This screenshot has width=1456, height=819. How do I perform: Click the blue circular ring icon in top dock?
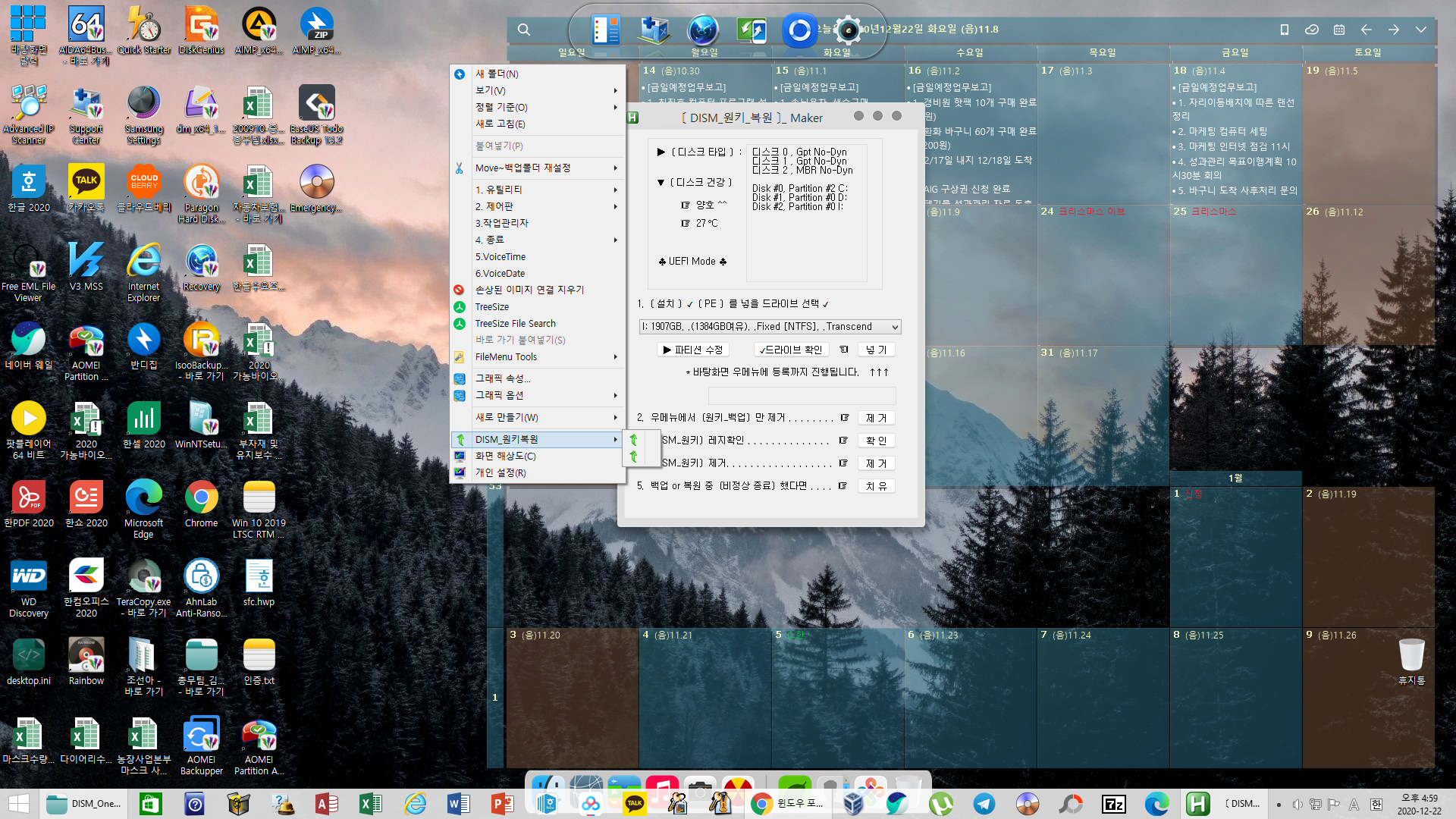[799, 31]
